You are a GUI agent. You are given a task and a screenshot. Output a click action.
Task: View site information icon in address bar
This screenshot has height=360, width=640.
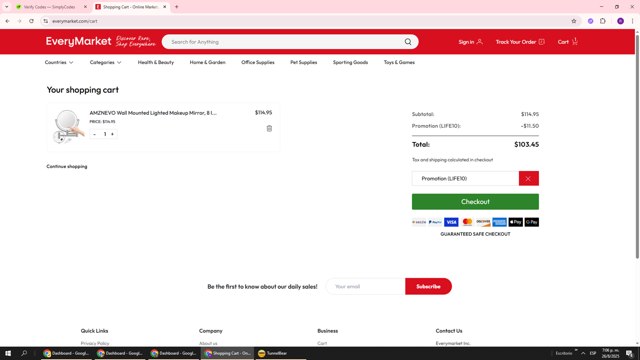[45, 21]
